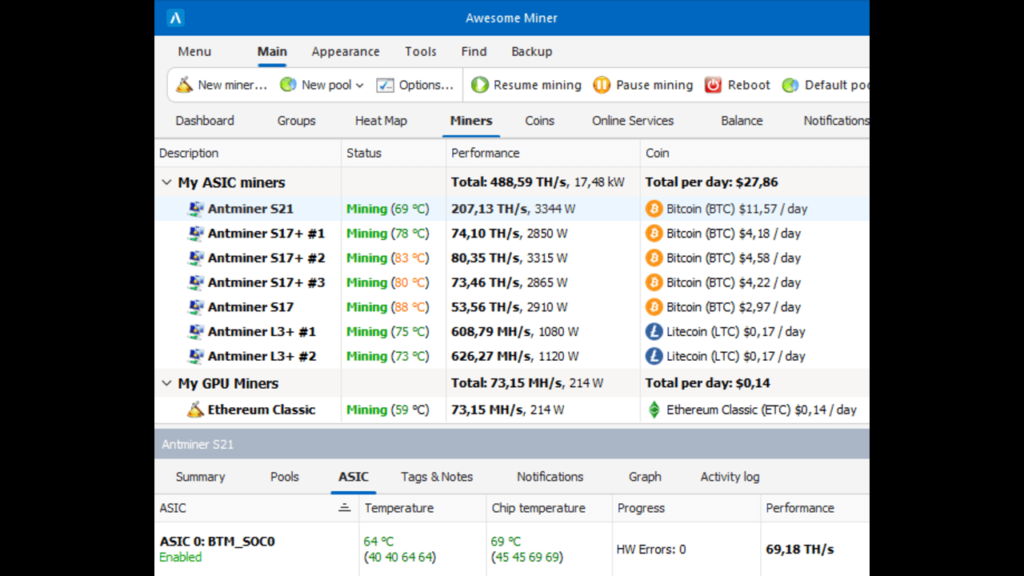
Task: Open the Find ribbon tab
Action: (473, 52)
